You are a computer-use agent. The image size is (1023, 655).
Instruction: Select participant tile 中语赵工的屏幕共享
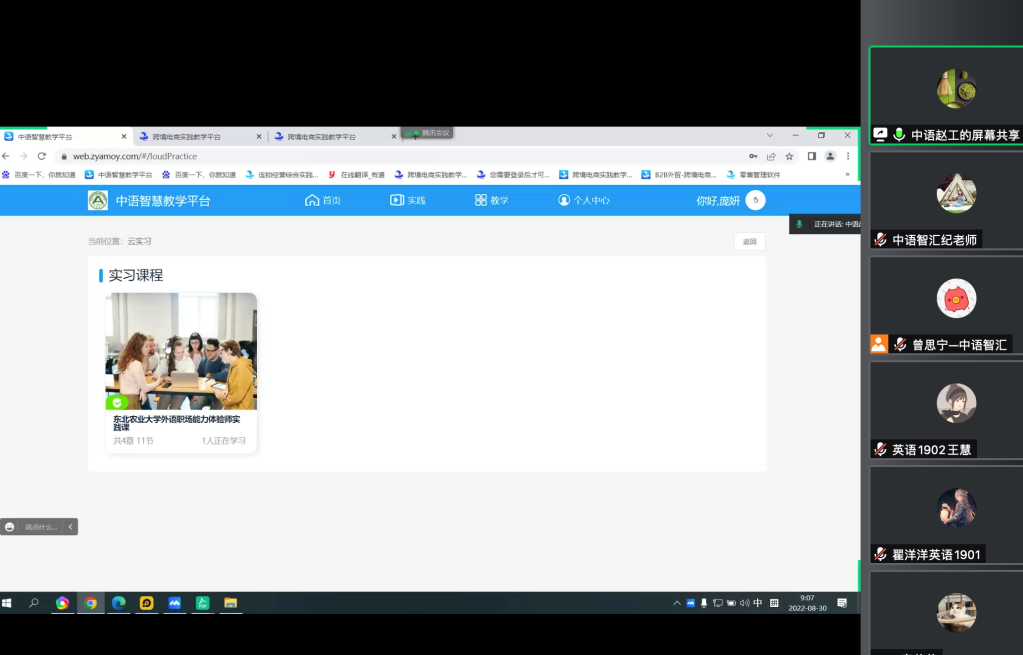947,96
